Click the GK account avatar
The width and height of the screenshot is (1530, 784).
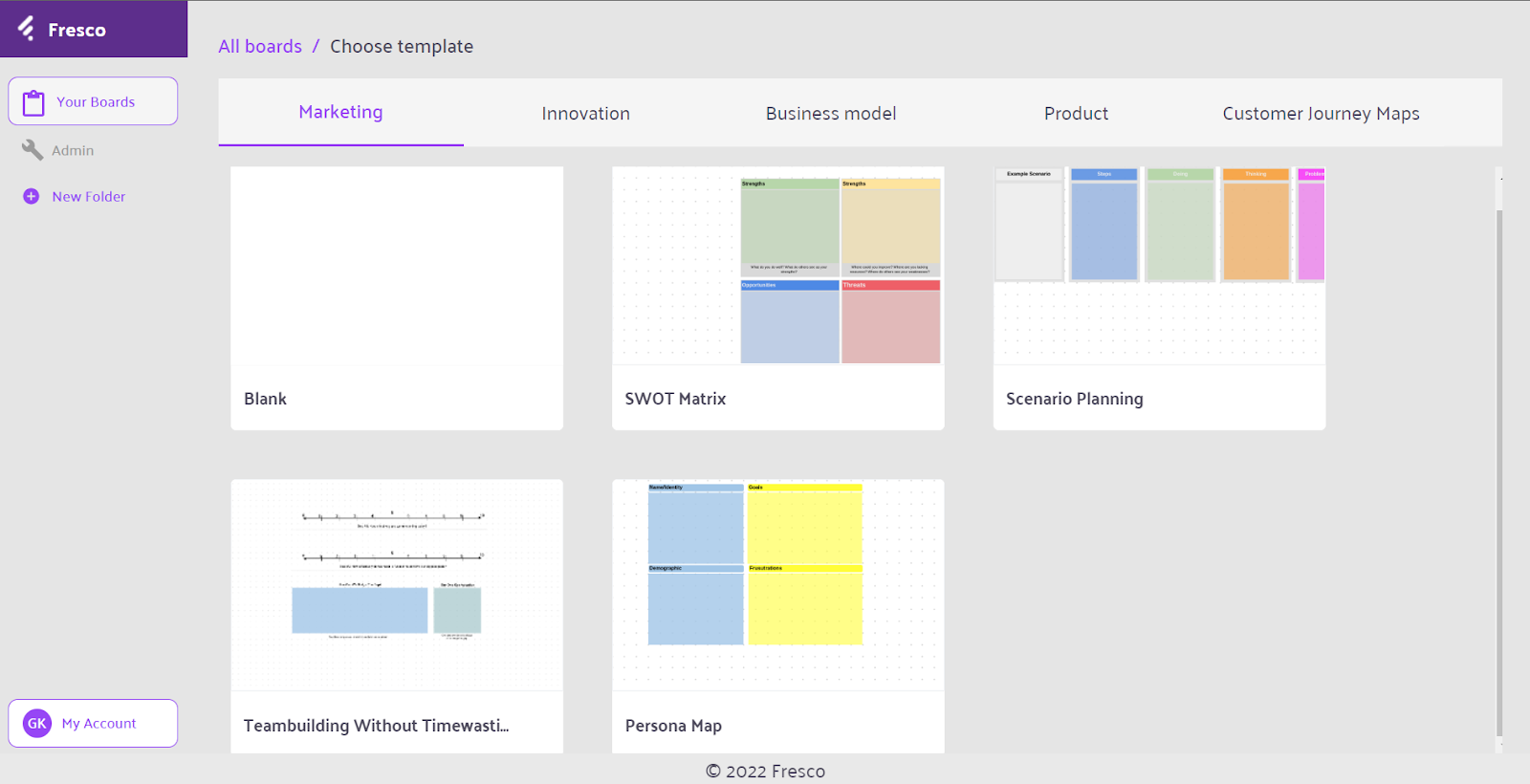tap(37, 724)
